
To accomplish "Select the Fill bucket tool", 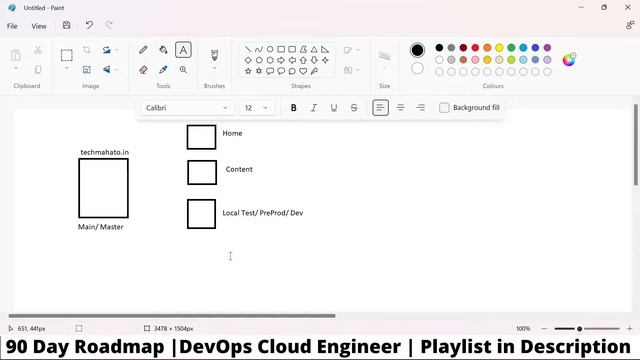I will 163,50.
